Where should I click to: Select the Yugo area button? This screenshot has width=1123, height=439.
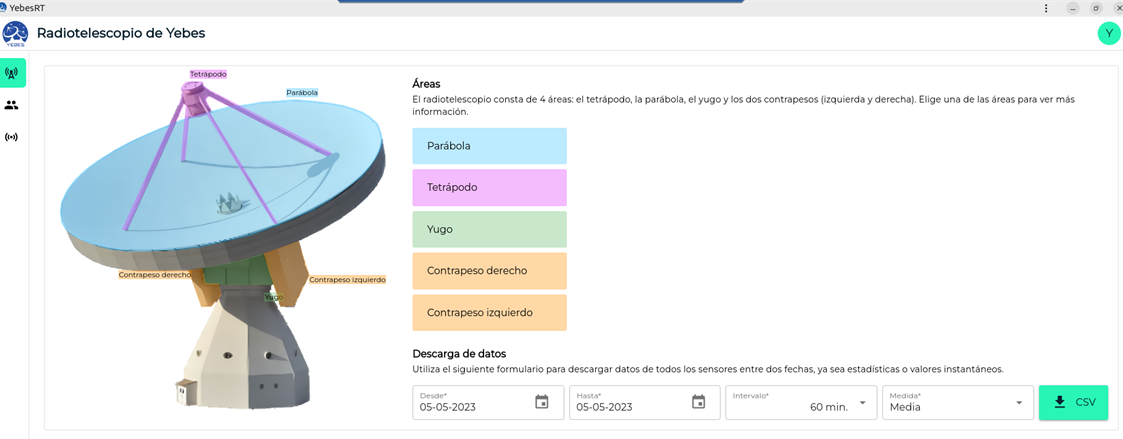[489, 229]
